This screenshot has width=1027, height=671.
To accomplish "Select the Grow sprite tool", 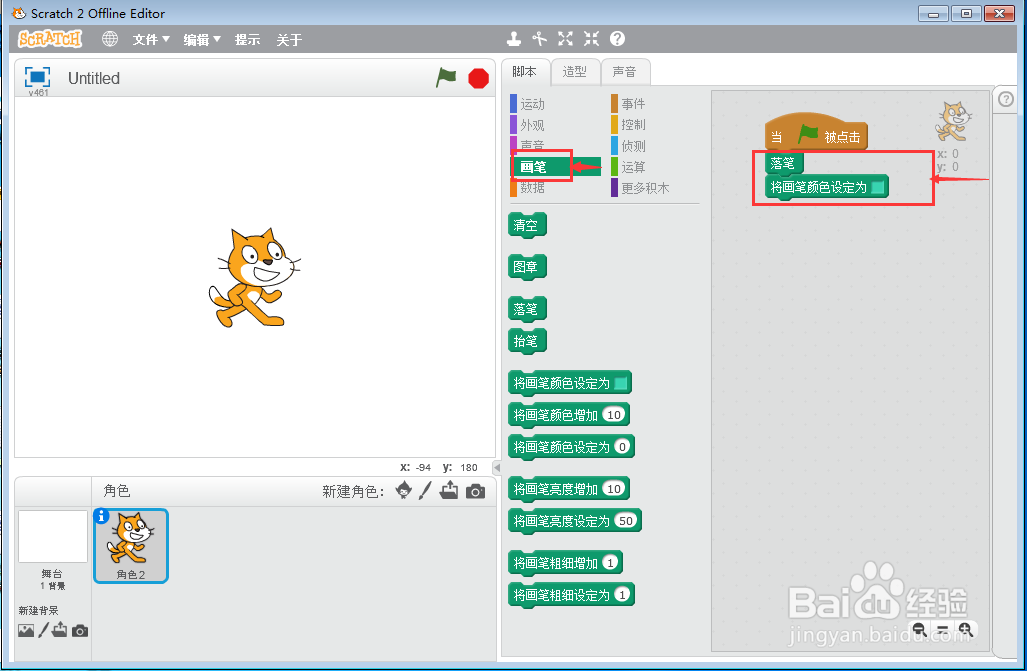I will pyautogui.click(x=565, y=39).
